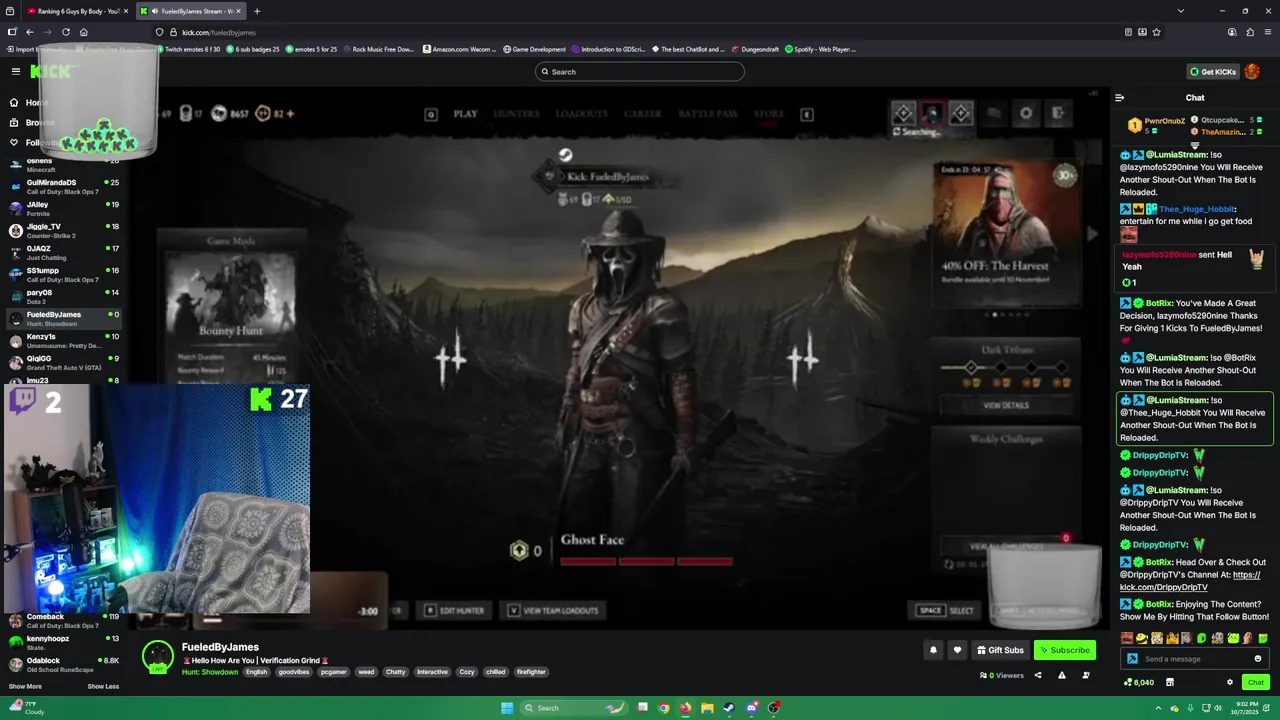
Task: Open GuiMirandaDS channel in sidebar
Action: tap(65, 186)
